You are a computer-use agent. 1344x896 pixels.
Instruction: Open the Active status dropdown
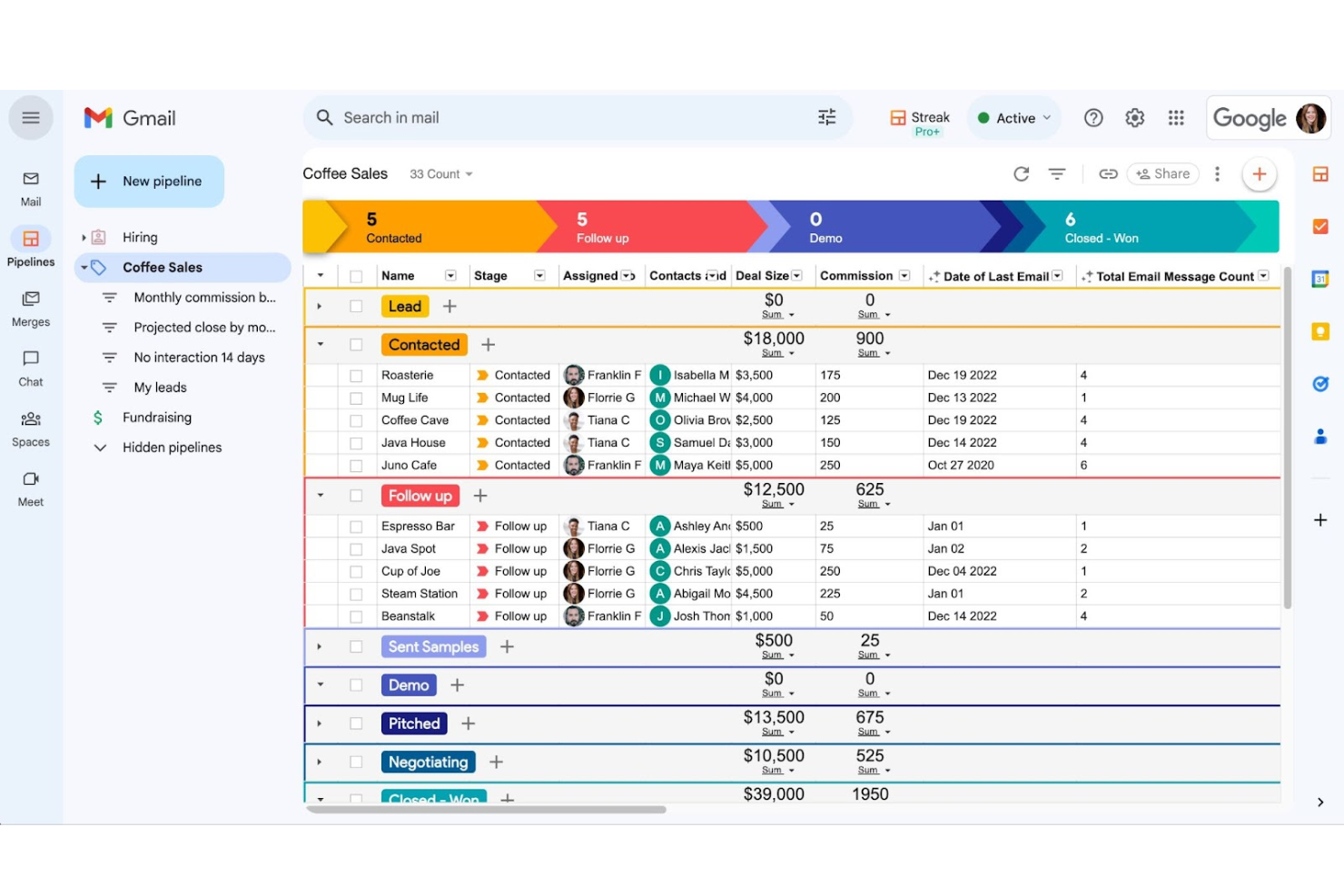pos(1014,118)
